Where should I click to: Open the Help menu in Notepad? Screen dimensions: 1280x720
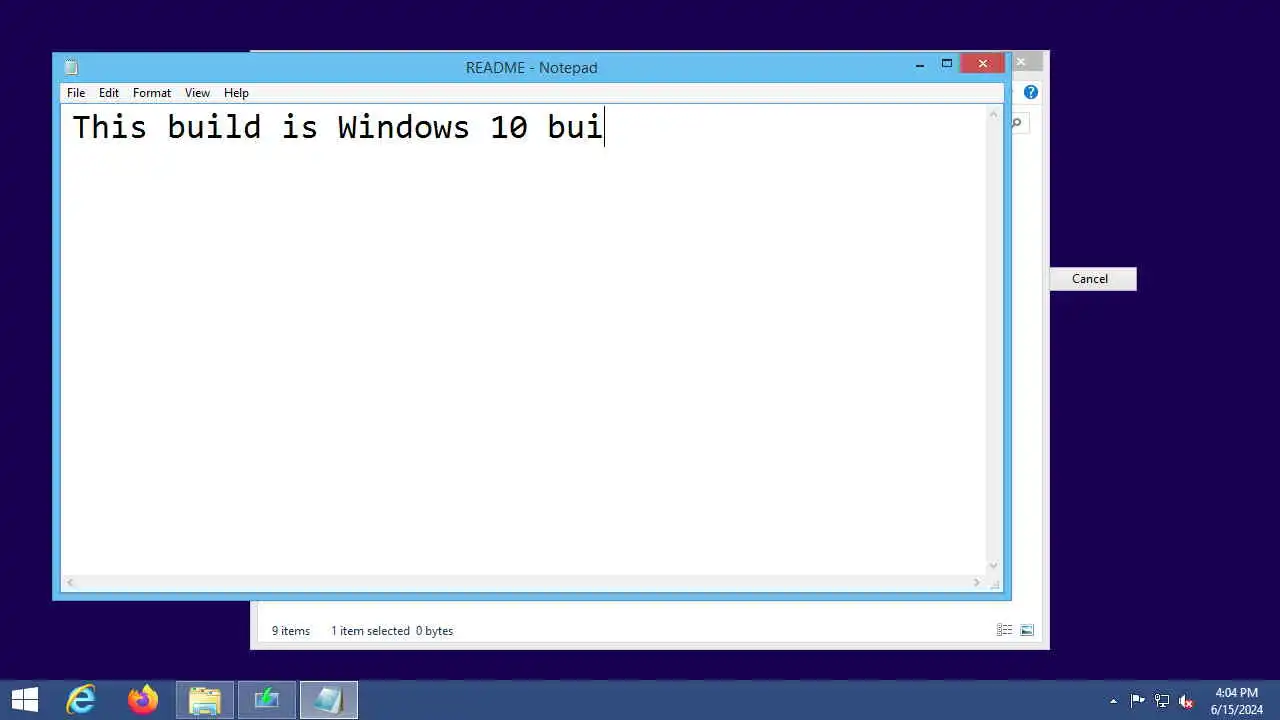pyautogui.click(x=236, y=93)
